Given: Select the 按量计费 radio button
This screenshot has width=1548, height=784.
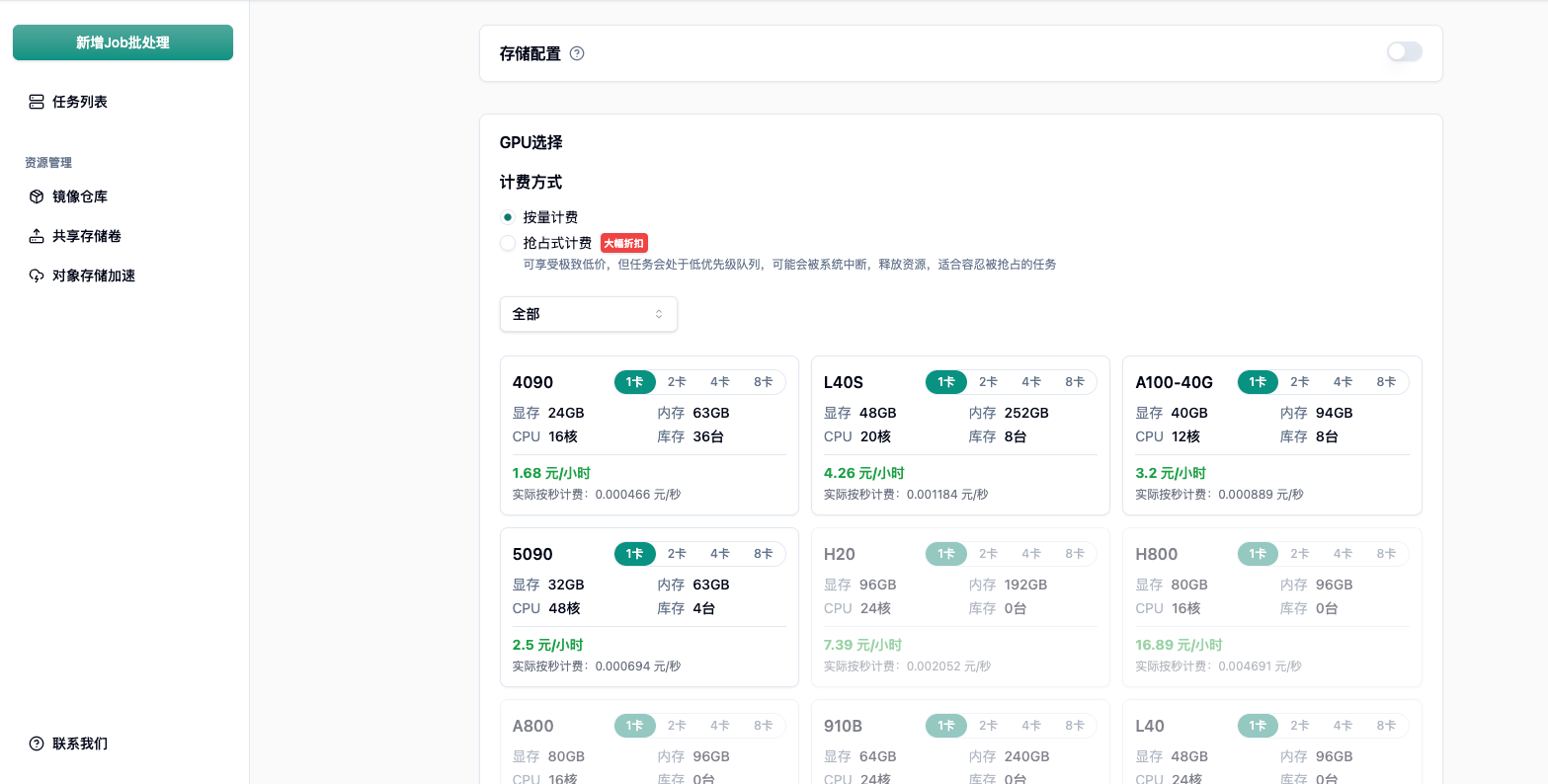Looking at the screenshot, I should pos(508,217).
